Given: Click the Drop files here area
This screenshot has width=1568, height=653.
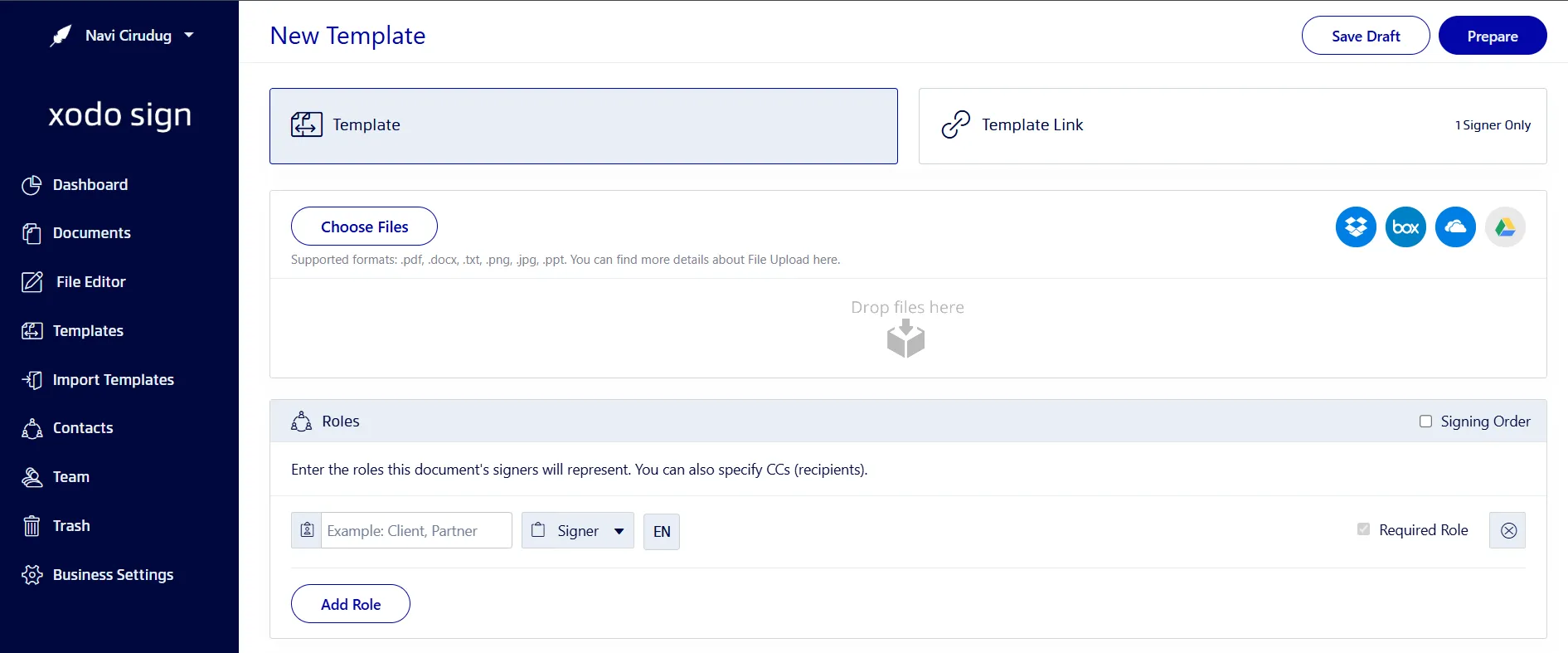Looking at the screenshot, I should 908,329.
